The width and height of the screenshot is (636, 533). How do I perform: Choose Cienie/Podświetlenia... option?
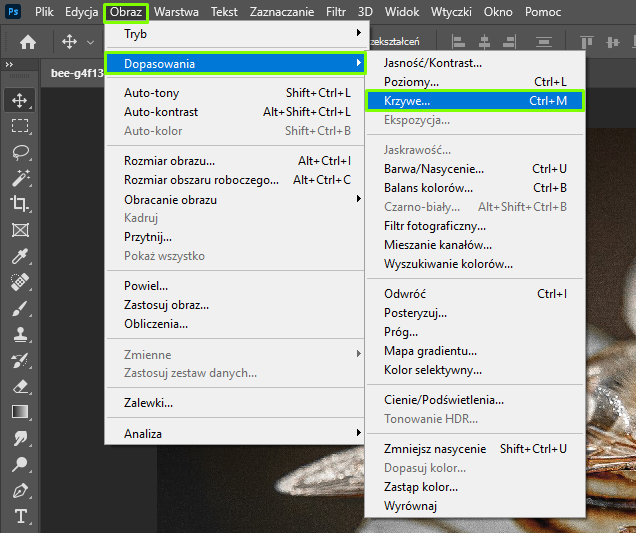[475, 400]
